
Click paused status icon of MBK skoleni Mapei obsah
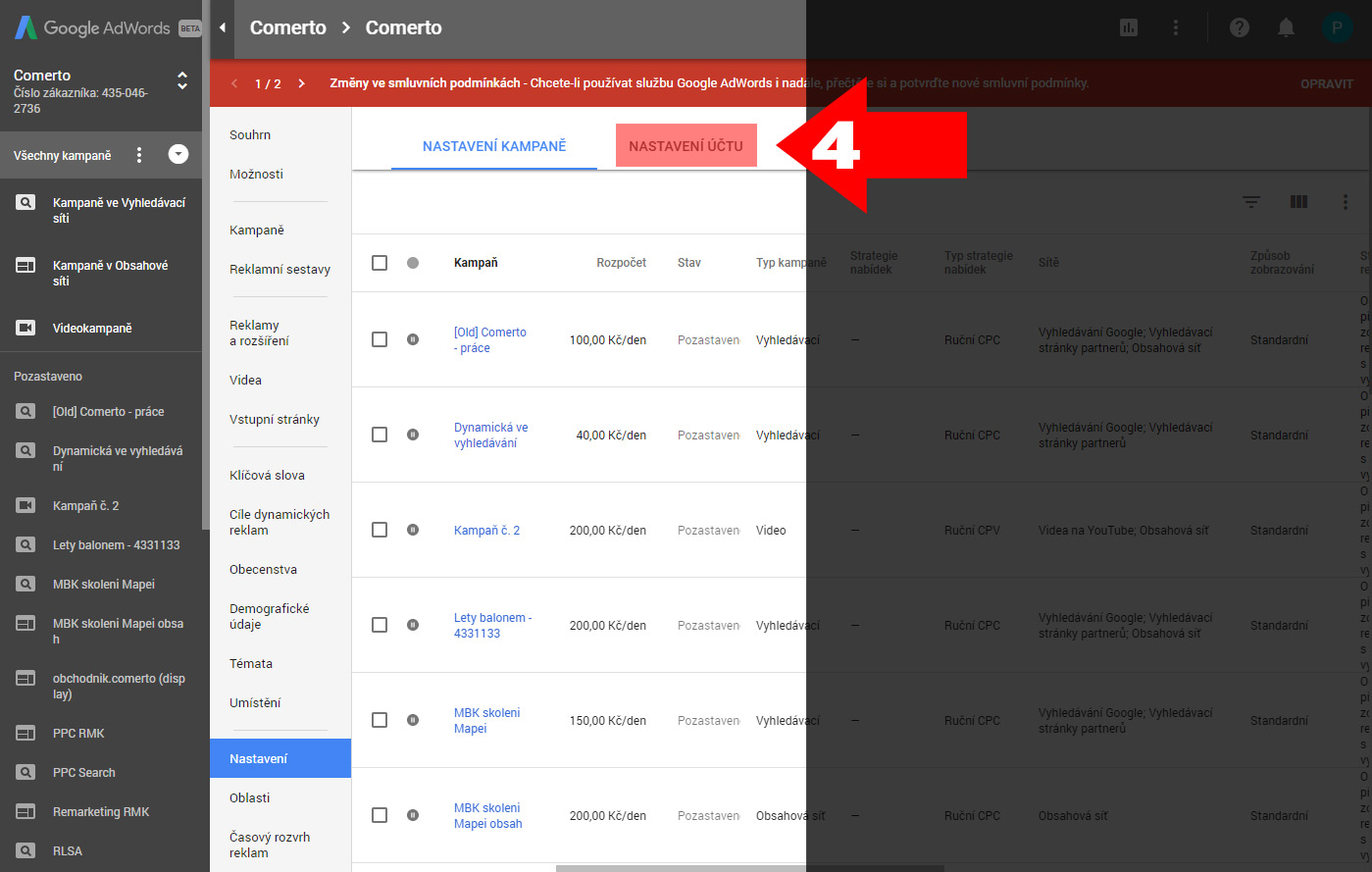pyautogui.click(x=413, y=815)
